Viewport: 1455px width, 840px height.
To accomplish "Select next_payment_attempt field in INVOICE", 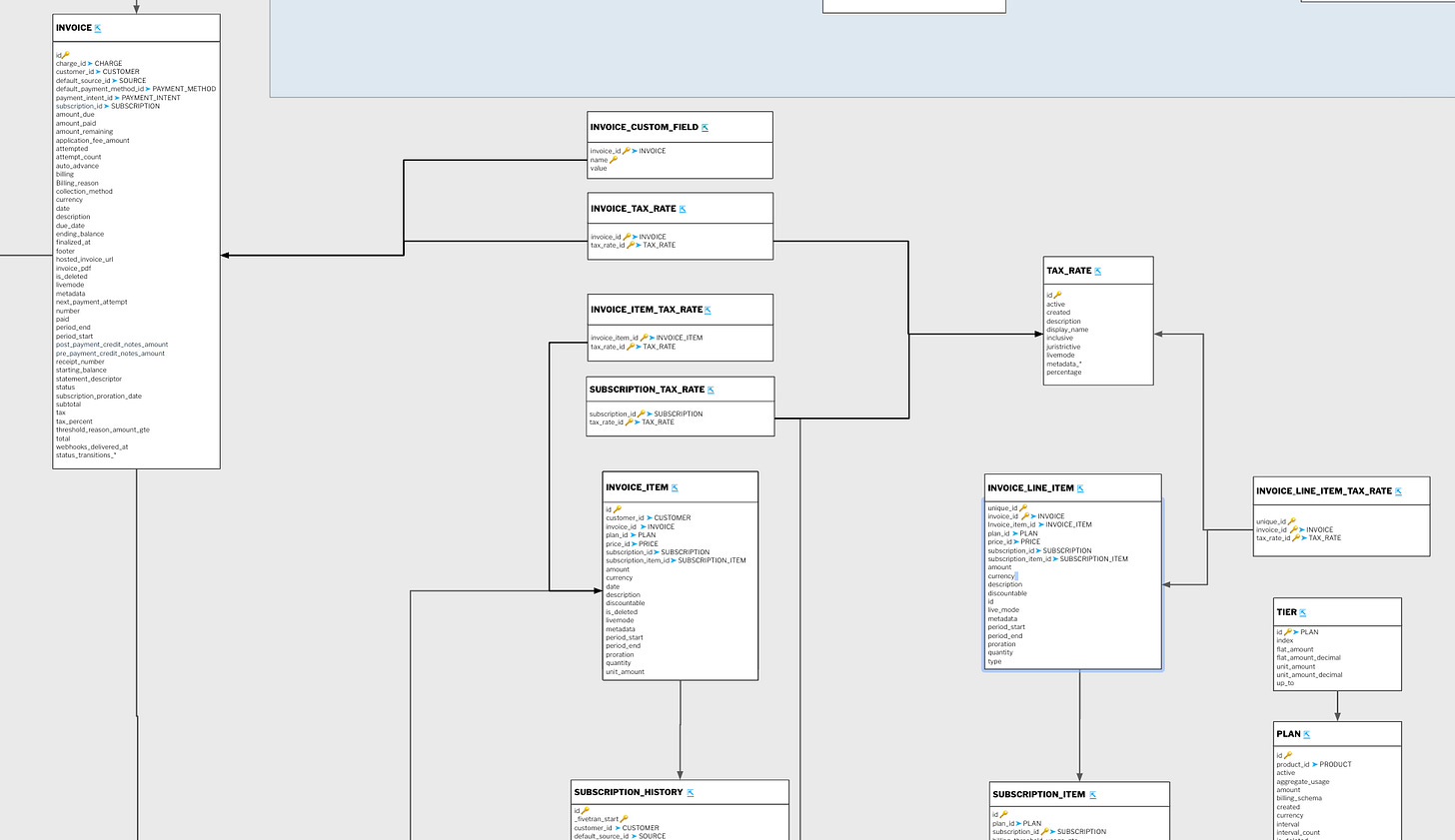I will (x=92, y=303).
